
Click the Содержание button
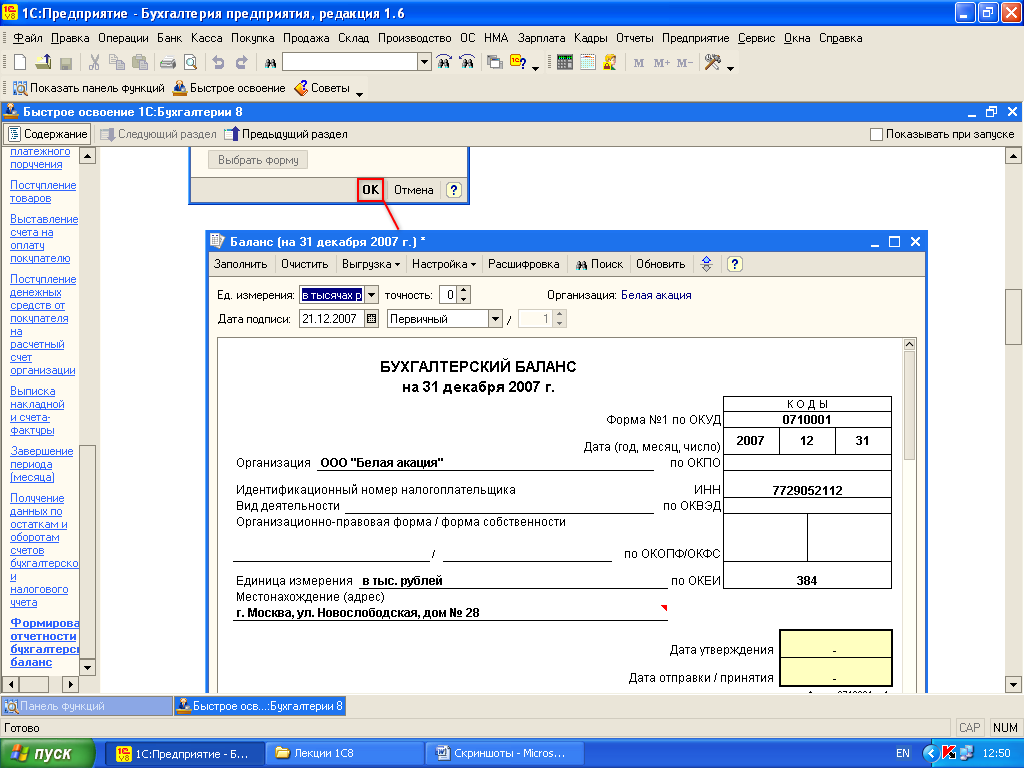(x=47, y=134)
